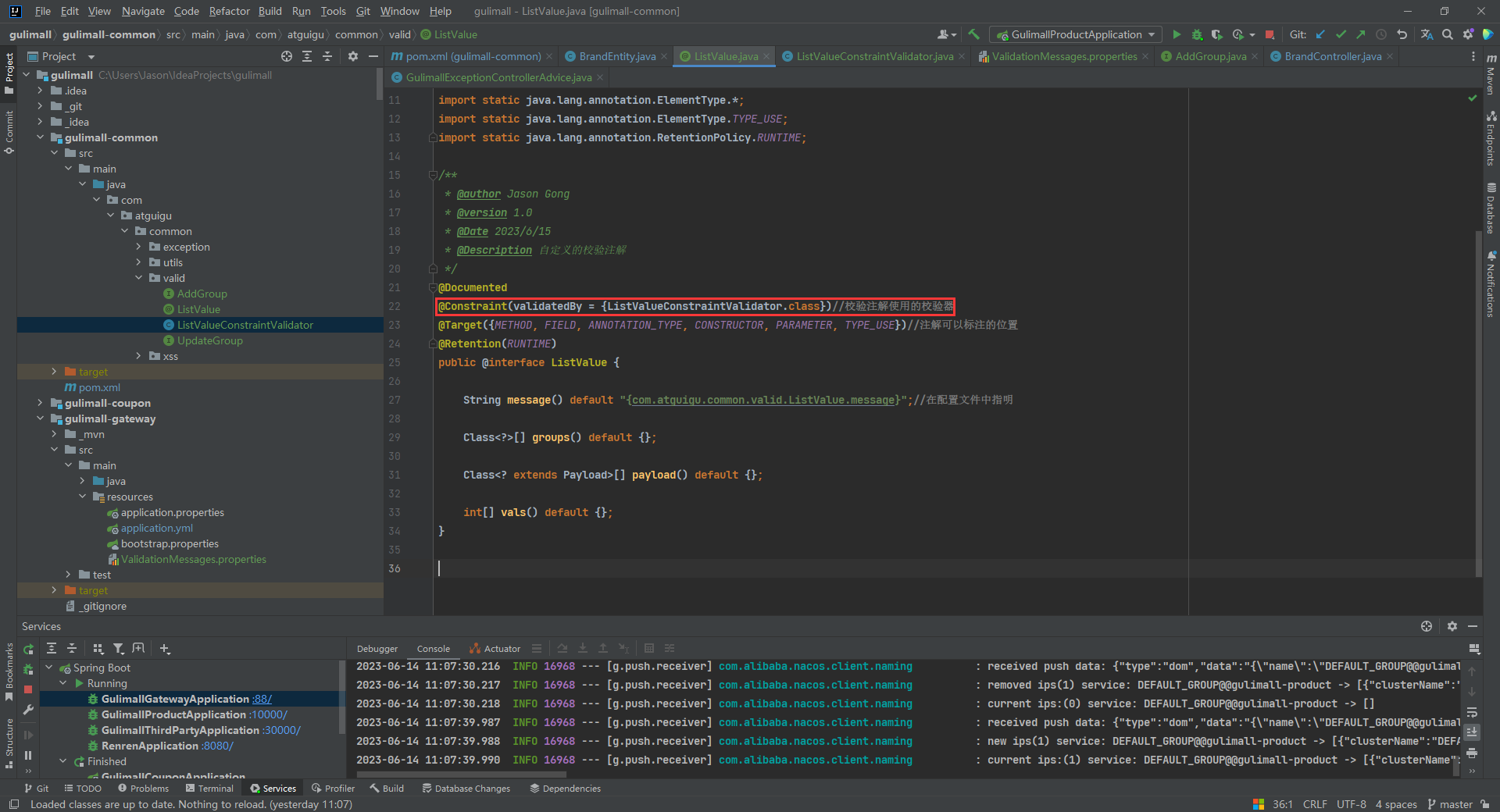Start debugging with the green bug icon
1500x812 pixels.
pos(1197,34)
